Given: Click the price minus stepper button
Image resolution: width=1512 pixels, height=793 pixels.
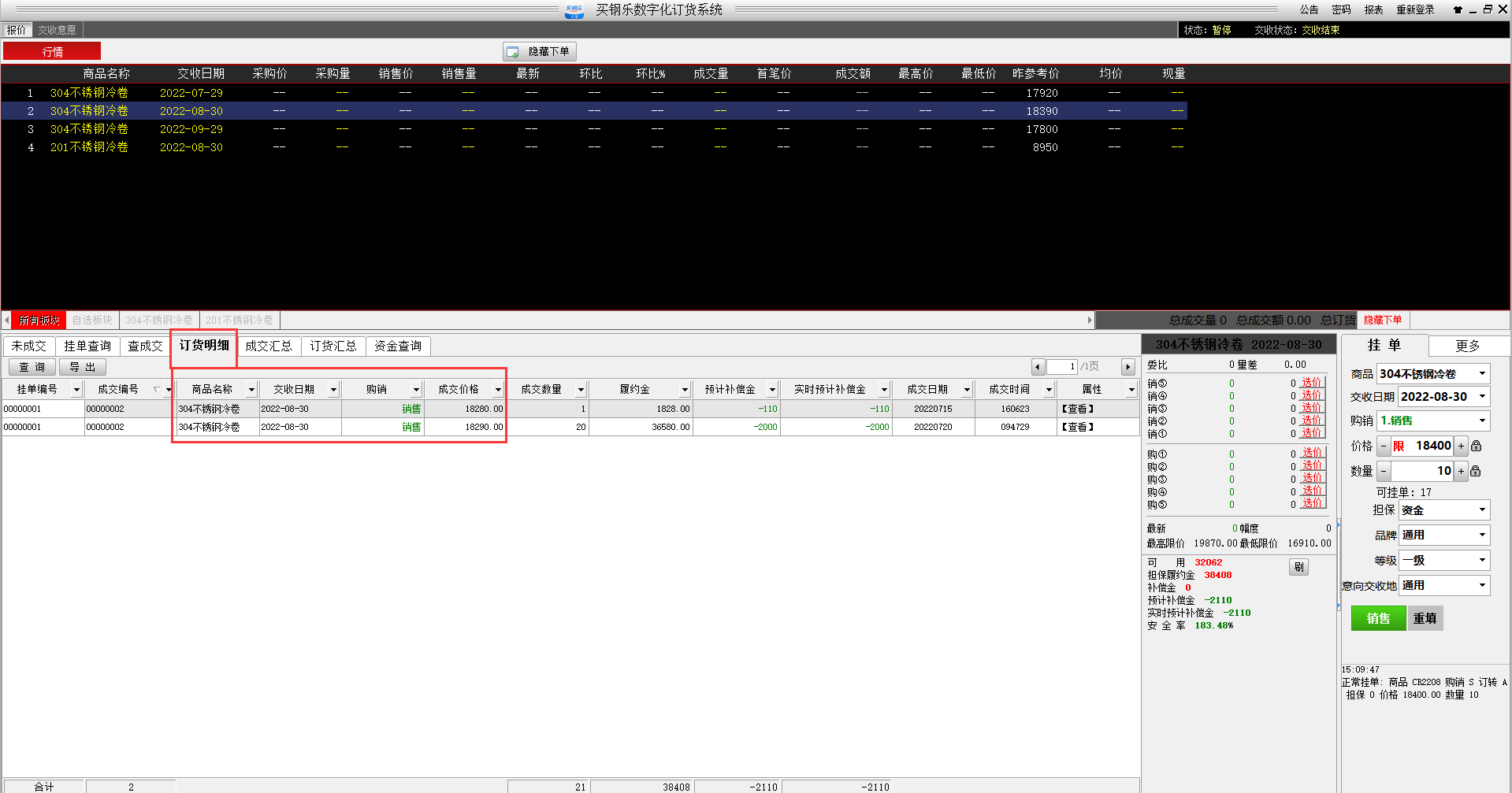Looking at the screenshot, I should [x=1384, y=447].
